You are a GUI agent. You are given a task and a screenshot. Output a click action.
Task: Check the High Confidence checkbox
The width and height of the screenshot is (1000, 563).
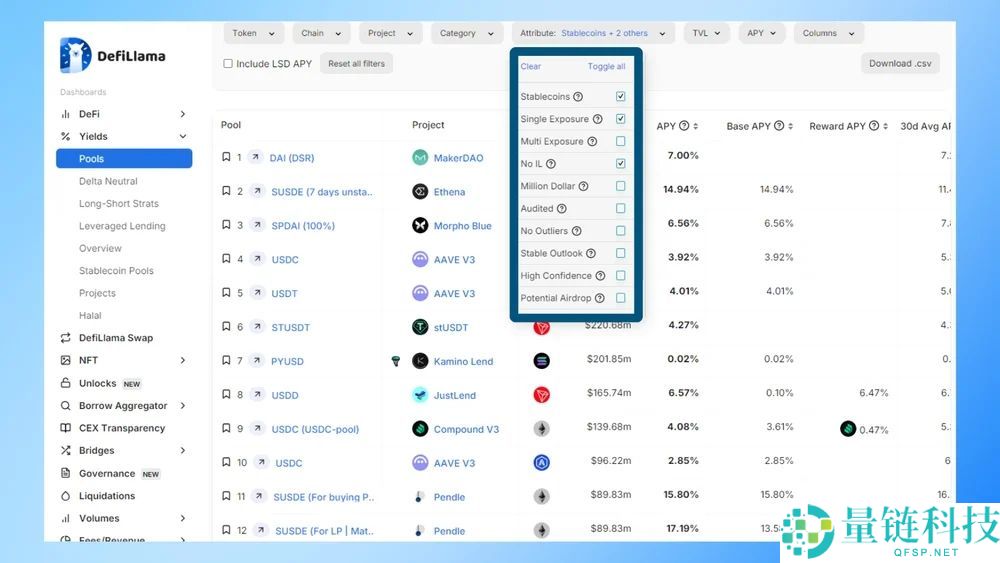621,275
